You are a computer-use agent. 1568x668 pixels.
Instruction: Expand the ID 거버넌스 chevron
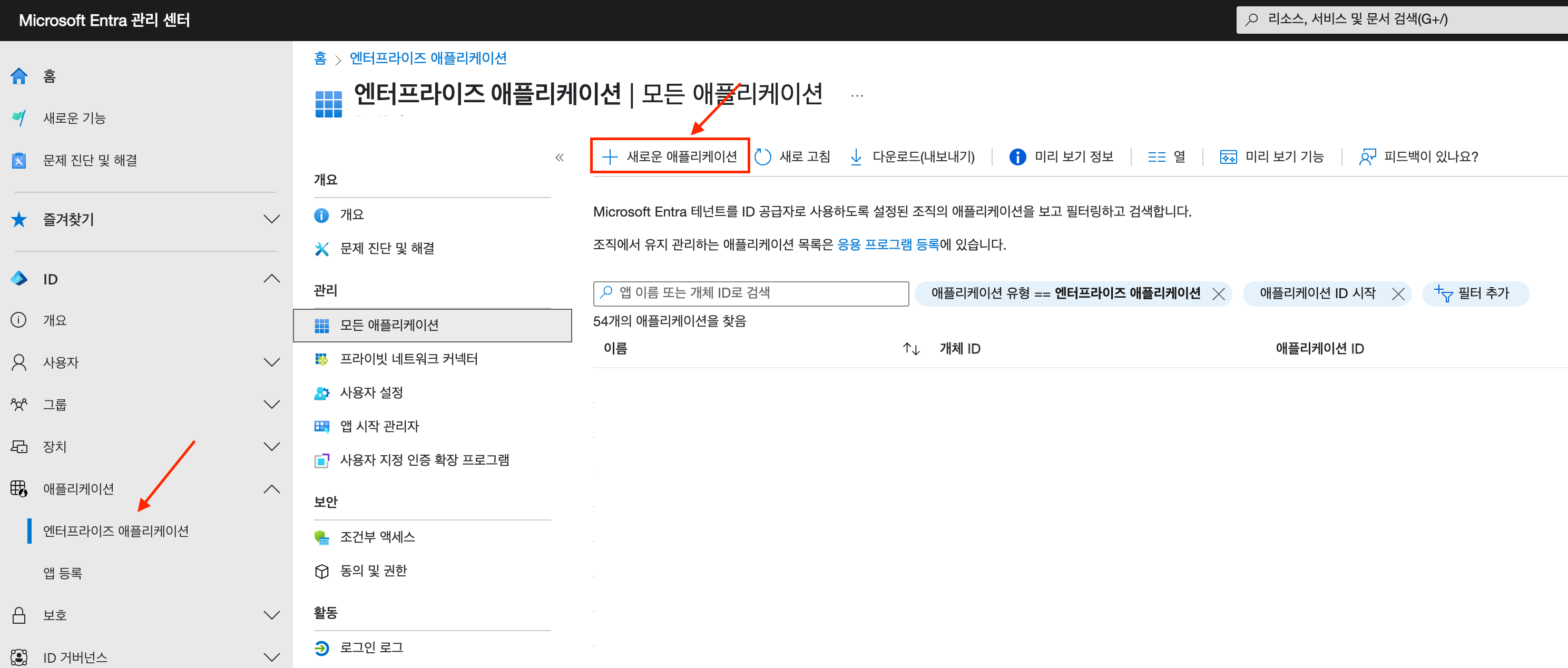pyautogui.click(x=271, y=657)
